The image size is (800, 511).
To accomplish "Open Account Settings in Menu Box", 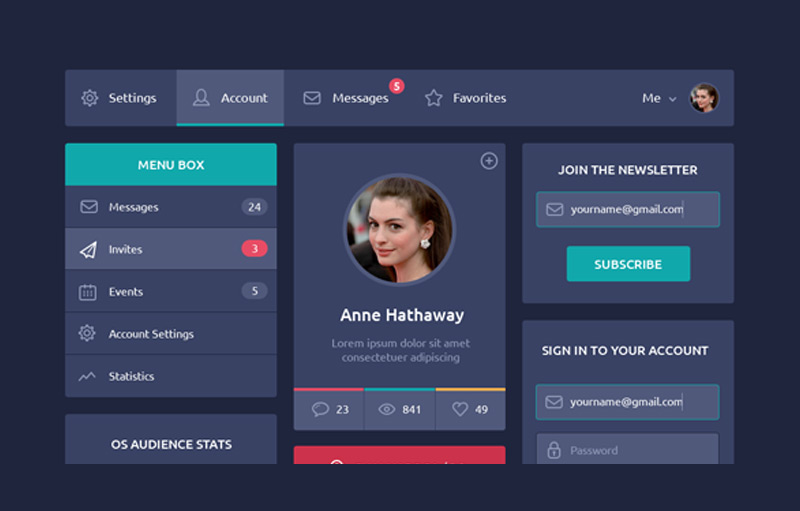I will 151,334.
